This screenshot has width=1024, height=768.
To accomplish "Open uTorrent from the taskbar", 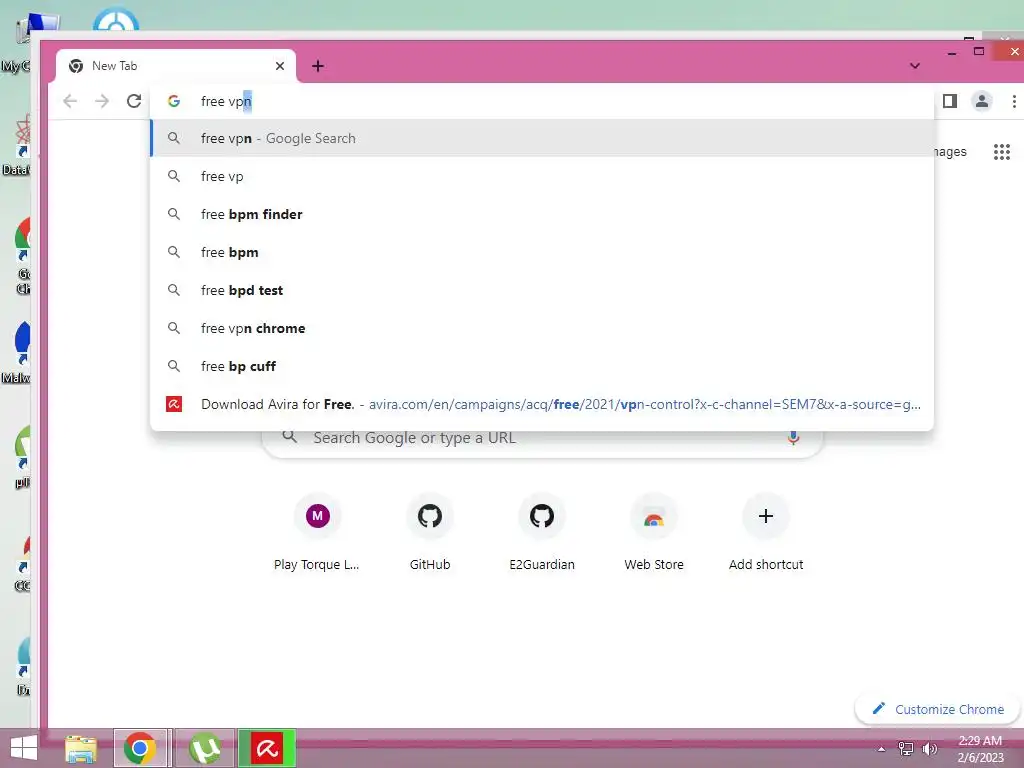I will coord(204,748).
